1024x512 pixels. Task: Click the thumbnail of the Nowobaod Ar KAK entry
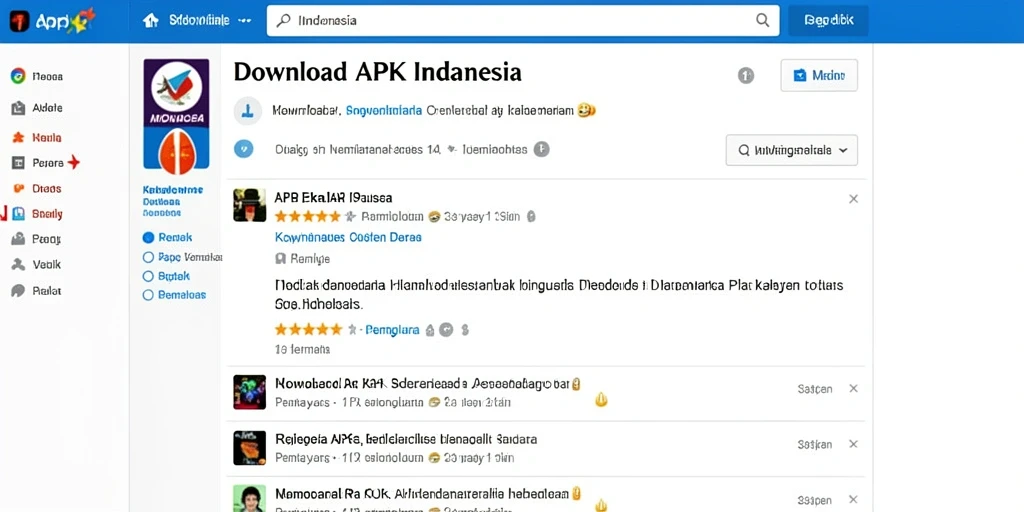click(x=249, y=392)
